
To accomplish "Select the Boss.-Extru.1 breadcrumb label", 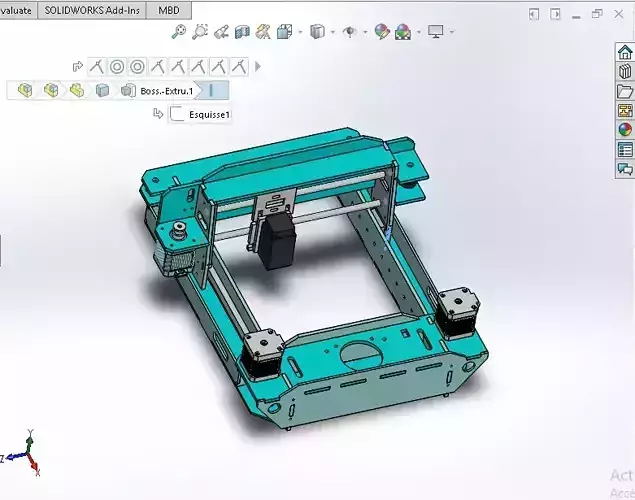I will tap(166, 91).
